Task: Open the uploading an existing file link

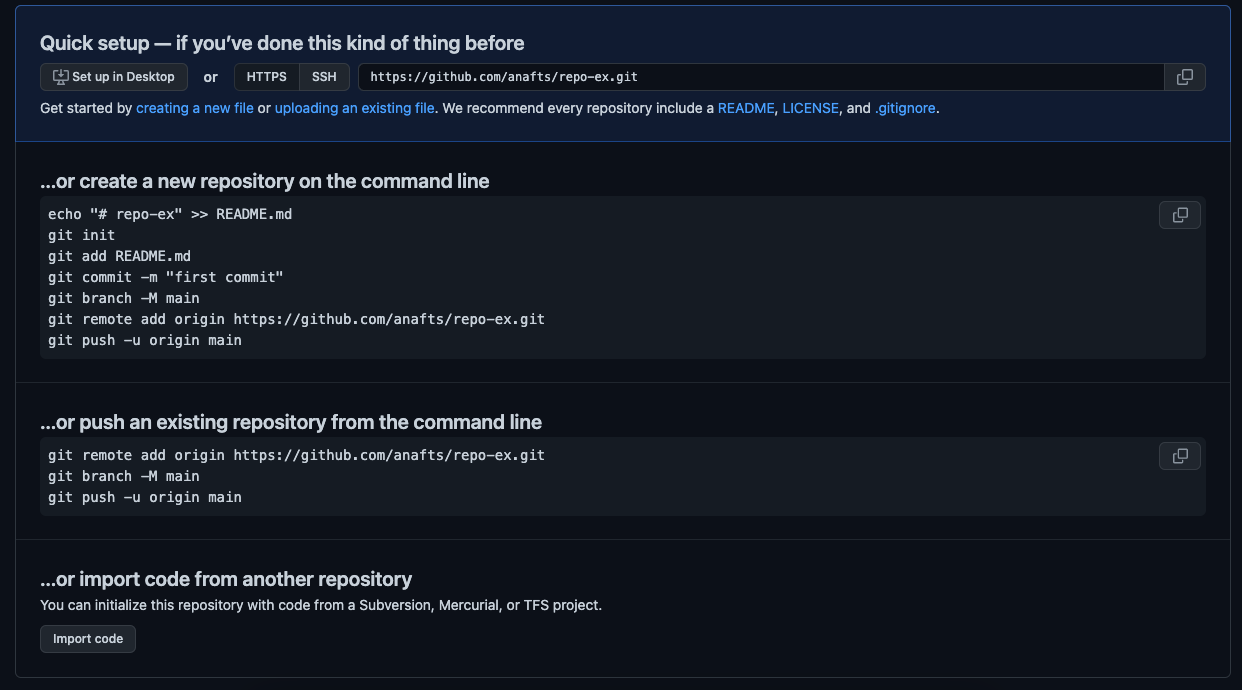Action: click(352, 108)
